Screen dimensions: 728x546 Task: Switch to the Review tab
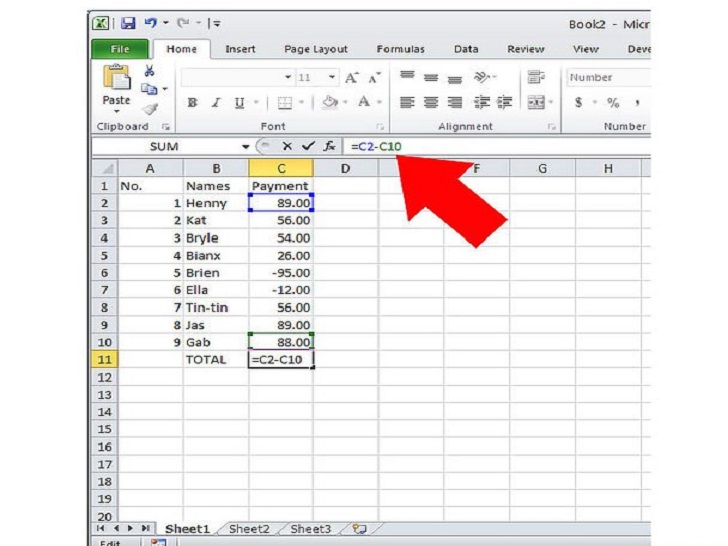pos(526,49)
